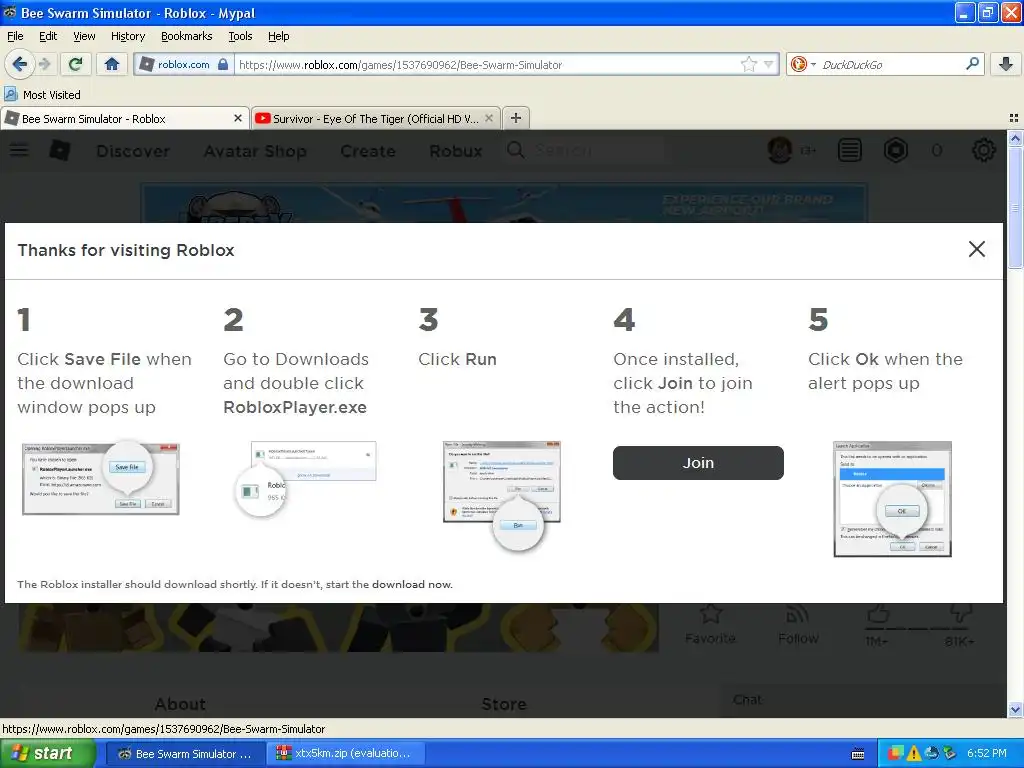This screenshot has width=1024, height=768.
Task: Switch to xtx5km.zip taskbar item
Action: [x=345, y=754]
